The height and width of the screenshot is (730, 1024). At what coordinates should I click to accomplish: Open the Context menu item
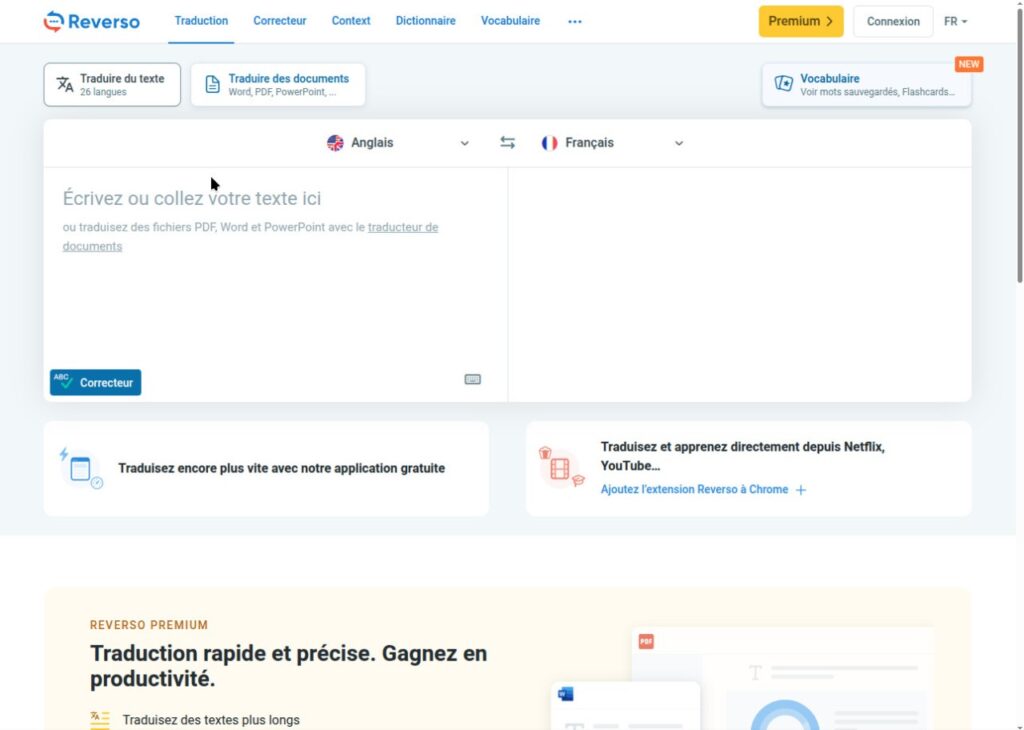pyautogui.click(x=351, y=21)
